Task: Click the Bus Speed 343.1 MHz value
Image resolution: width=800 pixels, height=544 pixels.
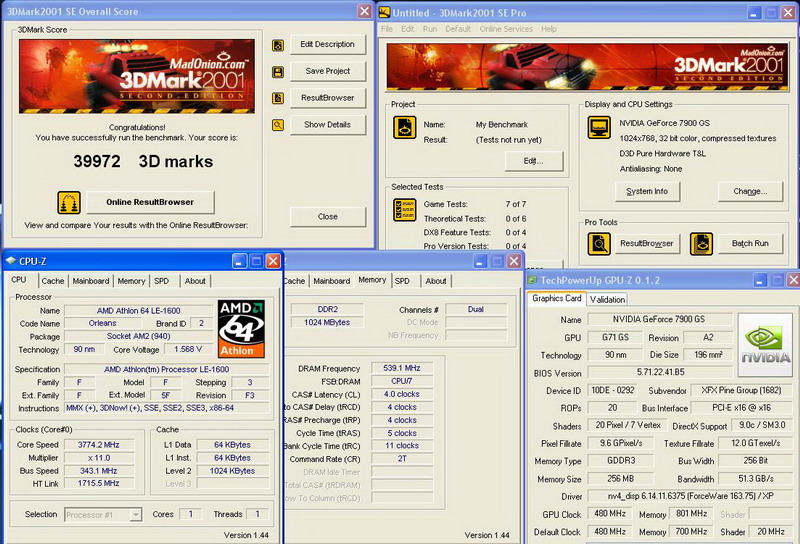Action: point(99,471)
